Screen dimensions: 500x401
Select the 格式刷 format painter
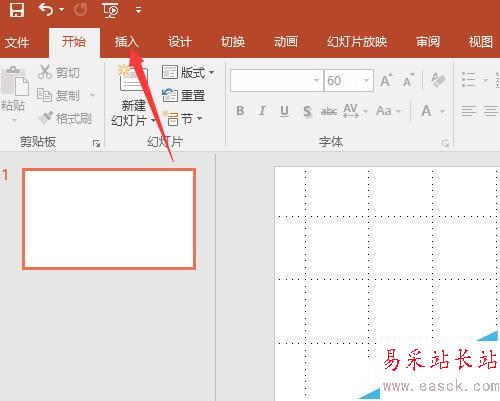click(x=65, y=118)
